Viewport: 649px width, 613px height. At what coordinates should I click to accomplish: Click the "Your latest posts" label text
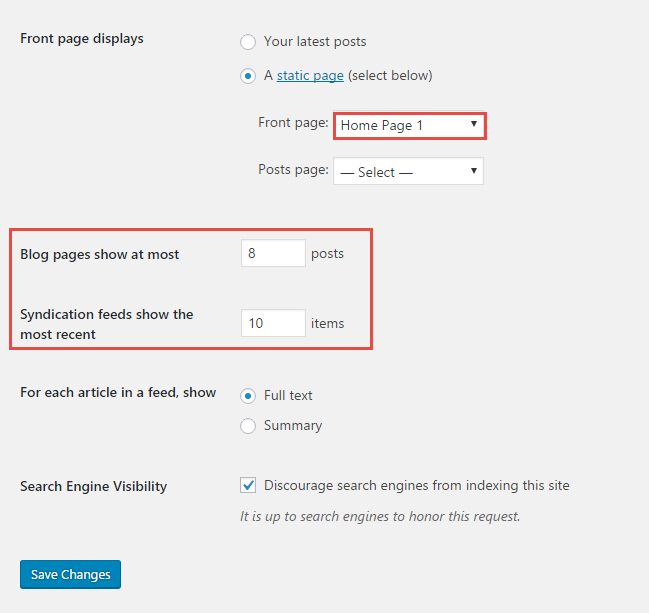pyautogui.click(x=315, y=41)
